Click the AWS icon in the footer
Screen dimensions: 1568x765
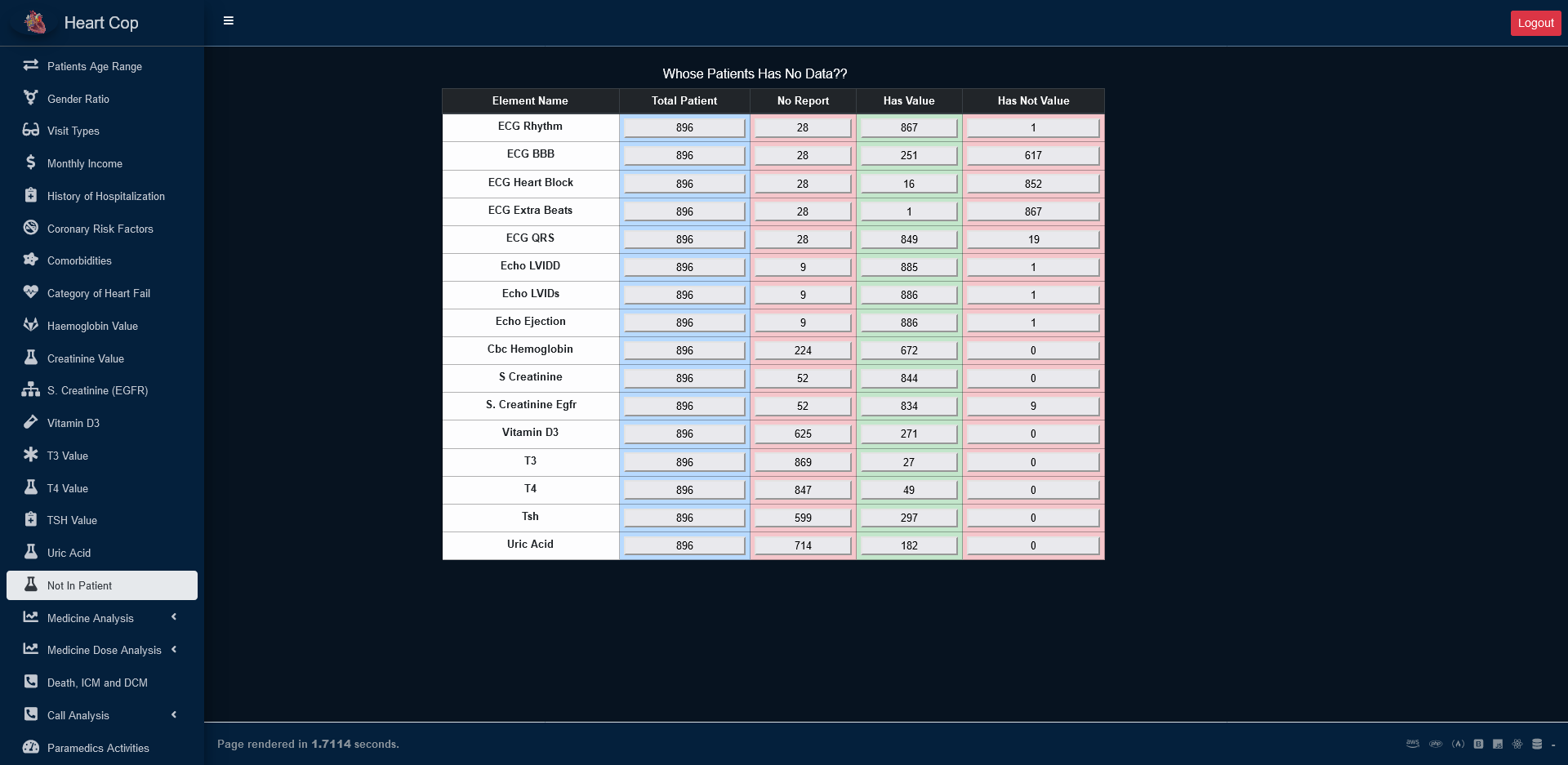point(1413,744)
